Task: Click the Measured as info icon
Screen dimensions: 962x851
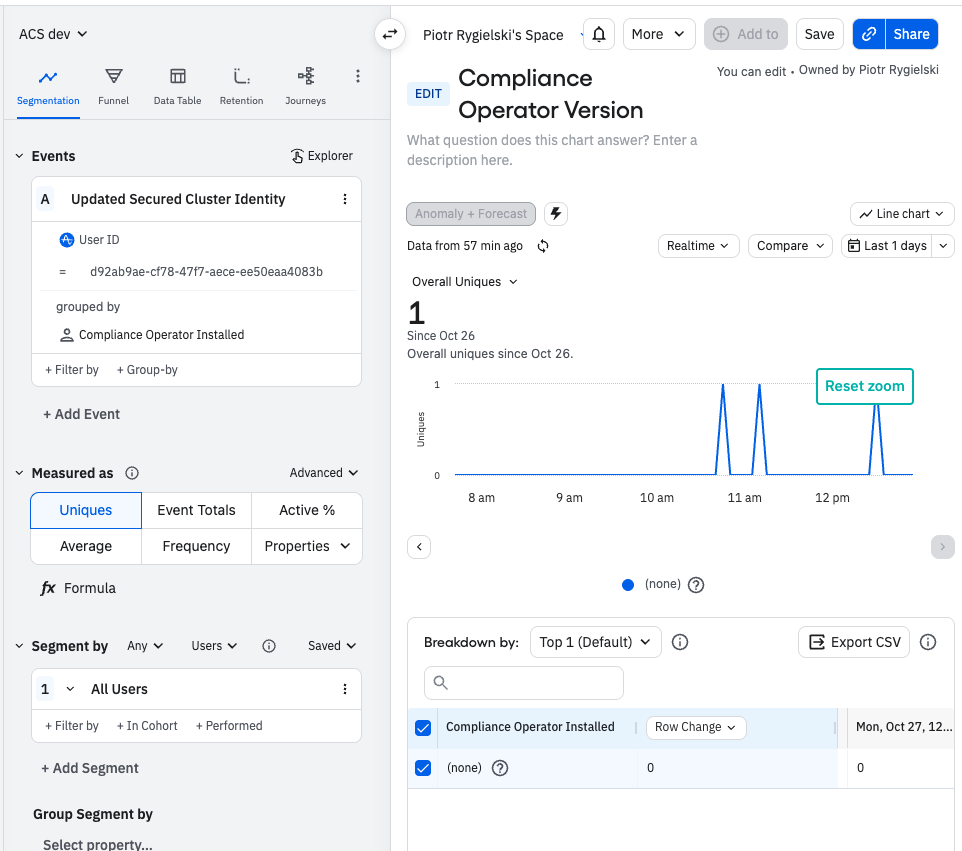Action: [132, 473]
